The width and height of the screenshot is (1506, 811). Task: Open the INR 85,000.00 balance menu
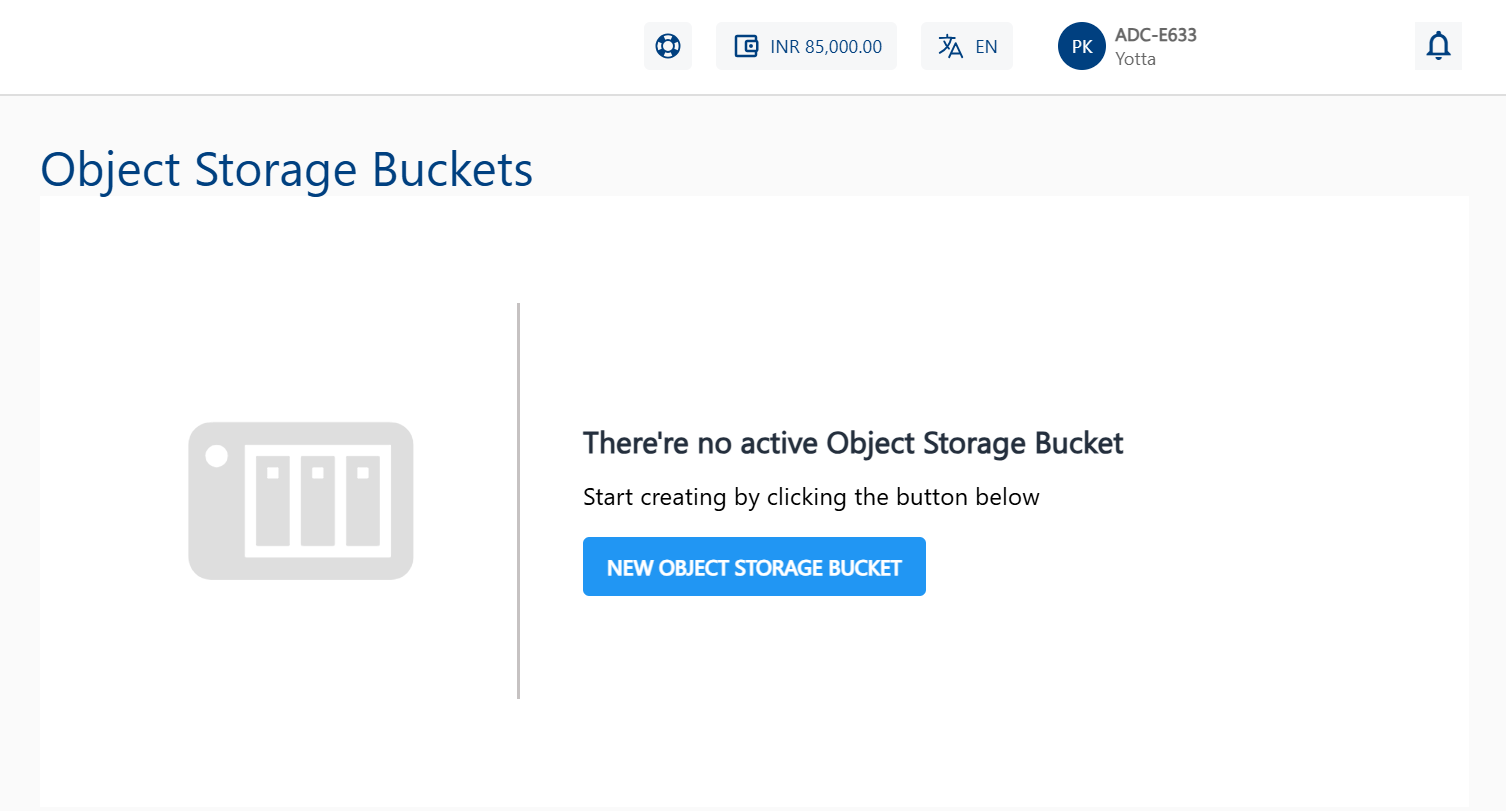tap(806, 45)
